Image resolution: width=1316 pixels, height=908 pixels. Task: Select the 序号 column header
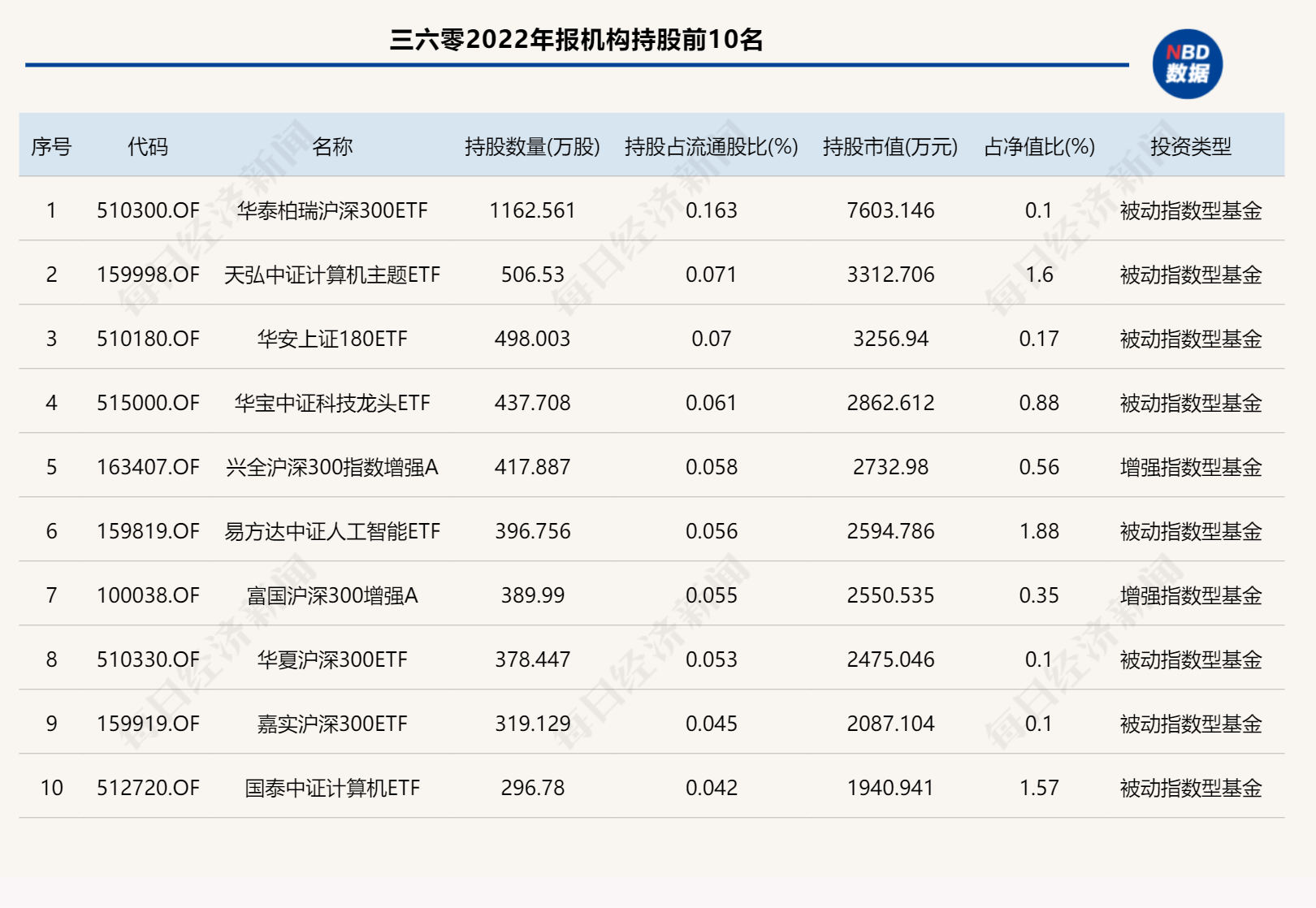click(51, 147)
